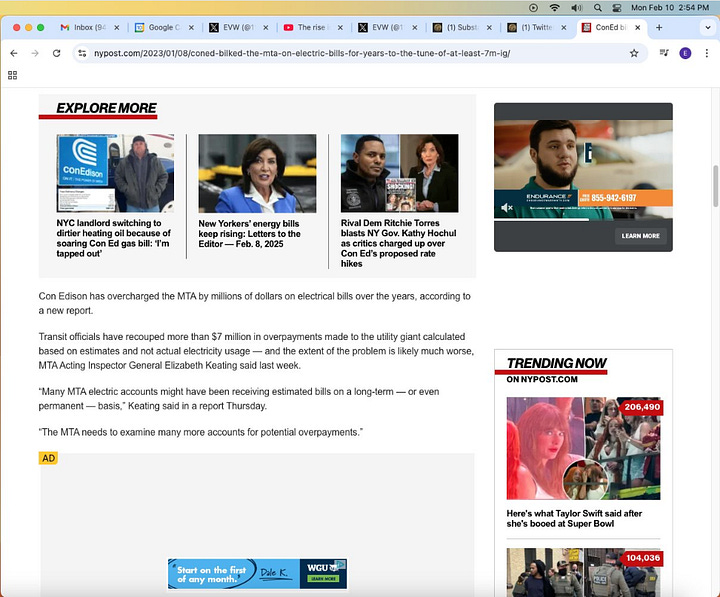Image resolution: width=720 pixels, height=597 pixels.
Task: Click the WGU 'Start on the first' banner ad
Action: [257, 574]
